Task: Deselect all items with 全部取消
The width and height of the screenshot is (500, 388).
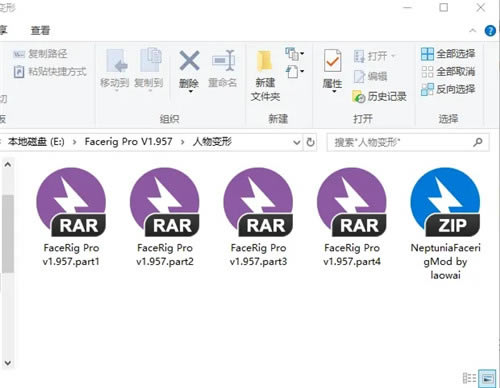Action: point(448,71)
